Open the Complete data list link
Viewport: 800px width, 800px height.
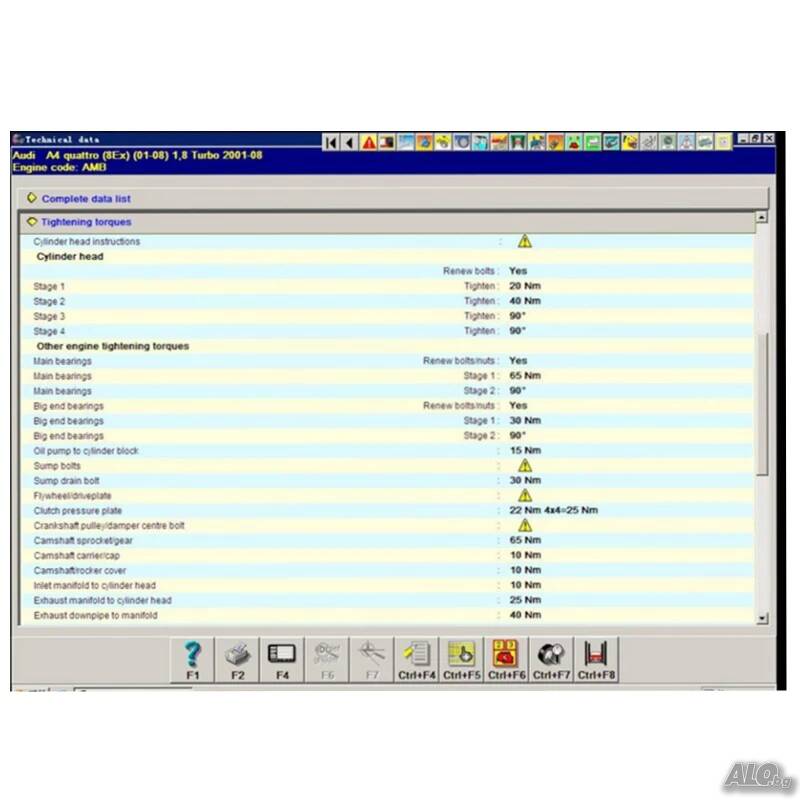pos(86,198)
